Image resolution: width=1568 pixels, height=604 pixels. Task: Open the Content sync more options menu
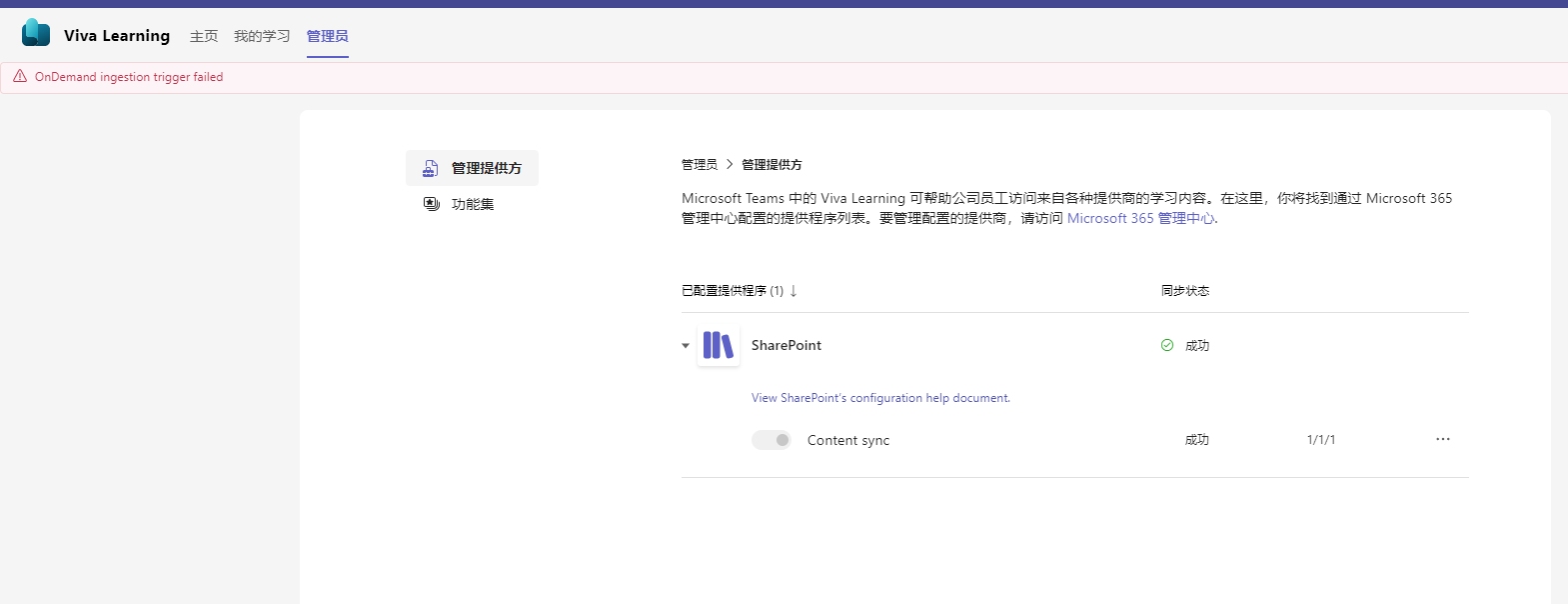pos(1443,439)
